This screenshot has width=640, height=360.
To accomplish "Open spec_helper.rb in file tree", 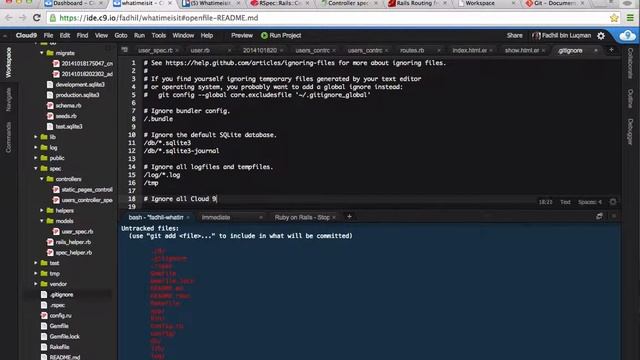I will click(73, 253).
